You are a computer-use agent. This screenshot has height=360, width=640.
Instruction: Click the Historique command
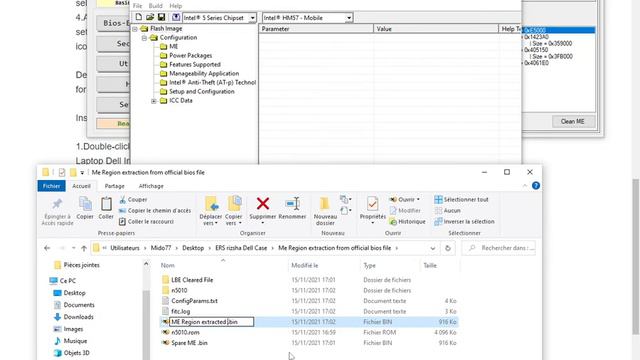pyautogui.click(x=407, y=222)
